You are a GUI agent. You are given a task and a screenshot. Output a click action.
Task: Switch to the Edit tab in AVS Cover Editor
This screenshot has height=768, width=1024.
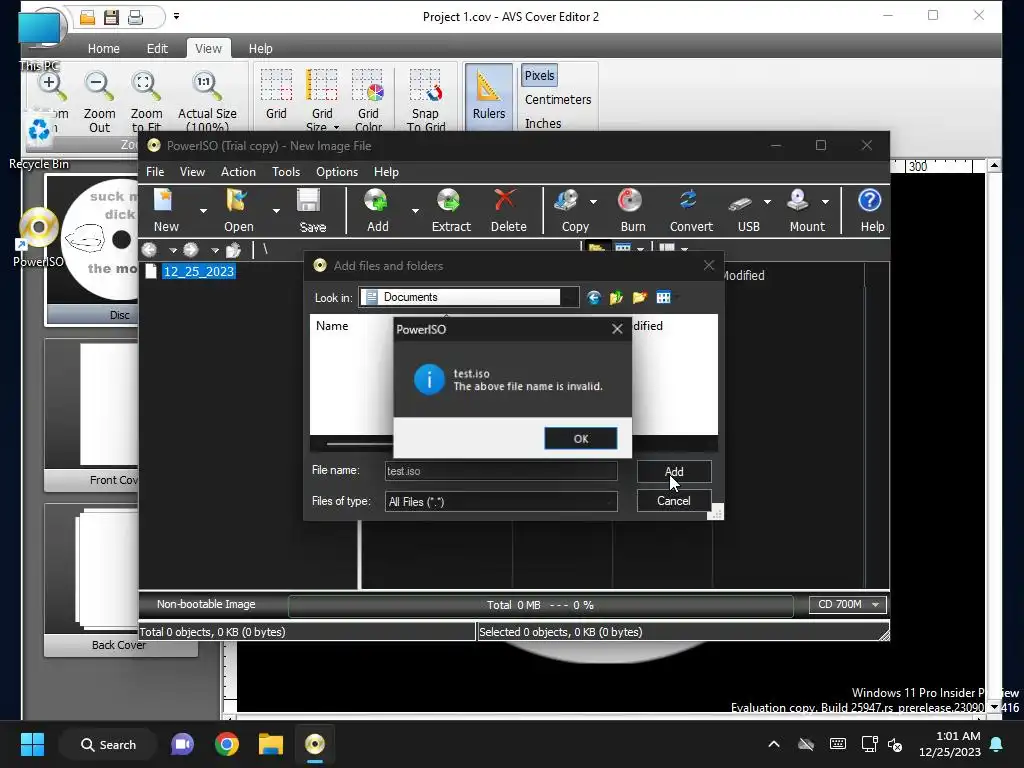157,48
